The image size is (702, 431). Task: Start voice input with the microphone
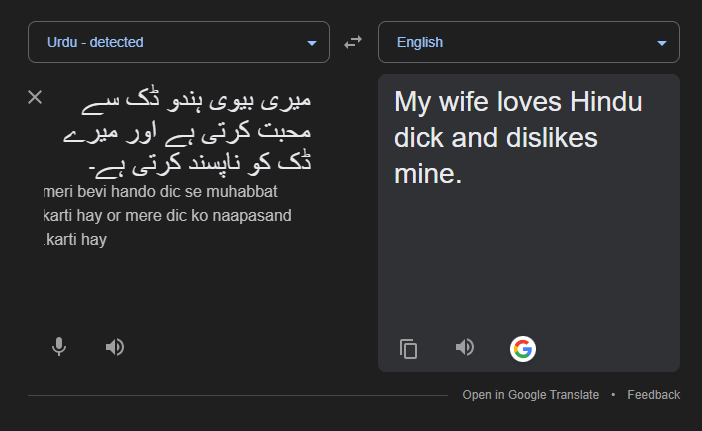pos(59,347)
